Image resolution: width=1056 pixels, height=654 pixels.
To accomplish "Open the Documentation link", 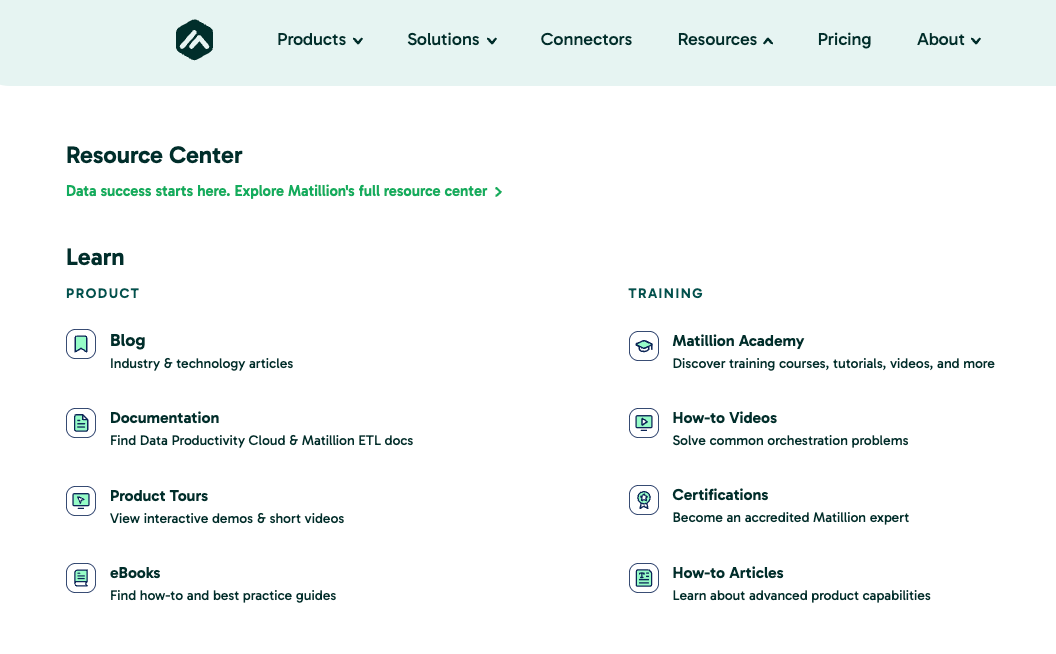I will [x=164, y=418].
